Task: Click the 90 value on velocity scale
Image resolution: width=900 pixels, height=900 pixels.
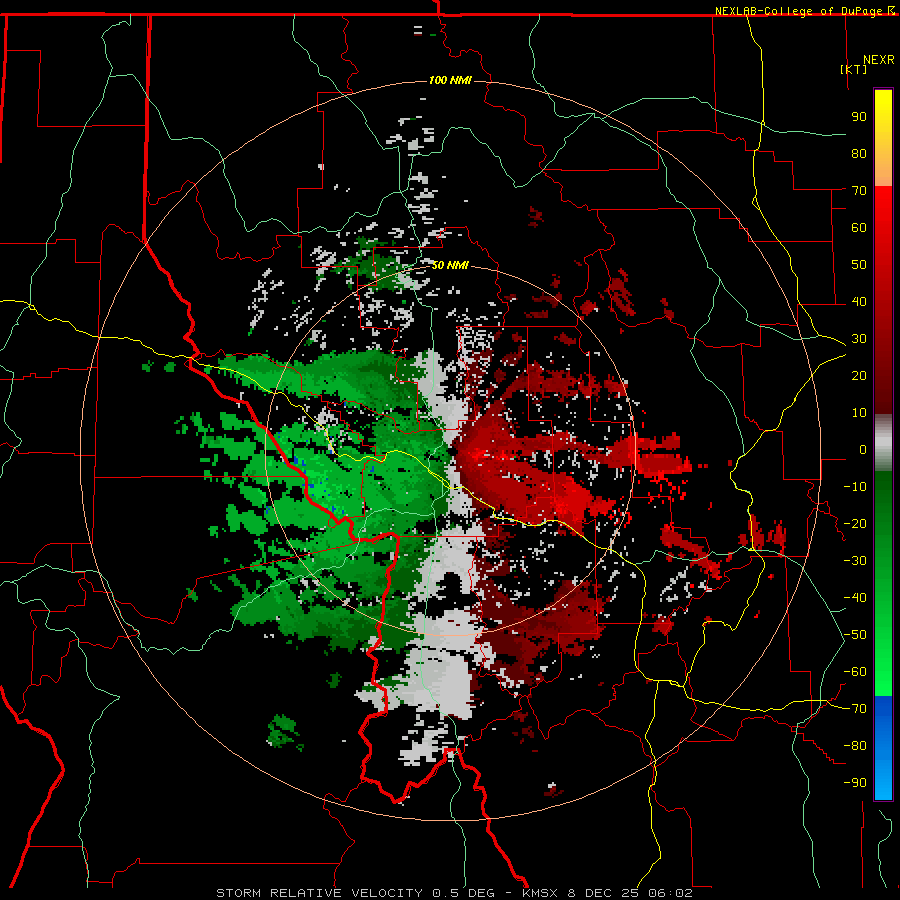Action: coord(859,117)
